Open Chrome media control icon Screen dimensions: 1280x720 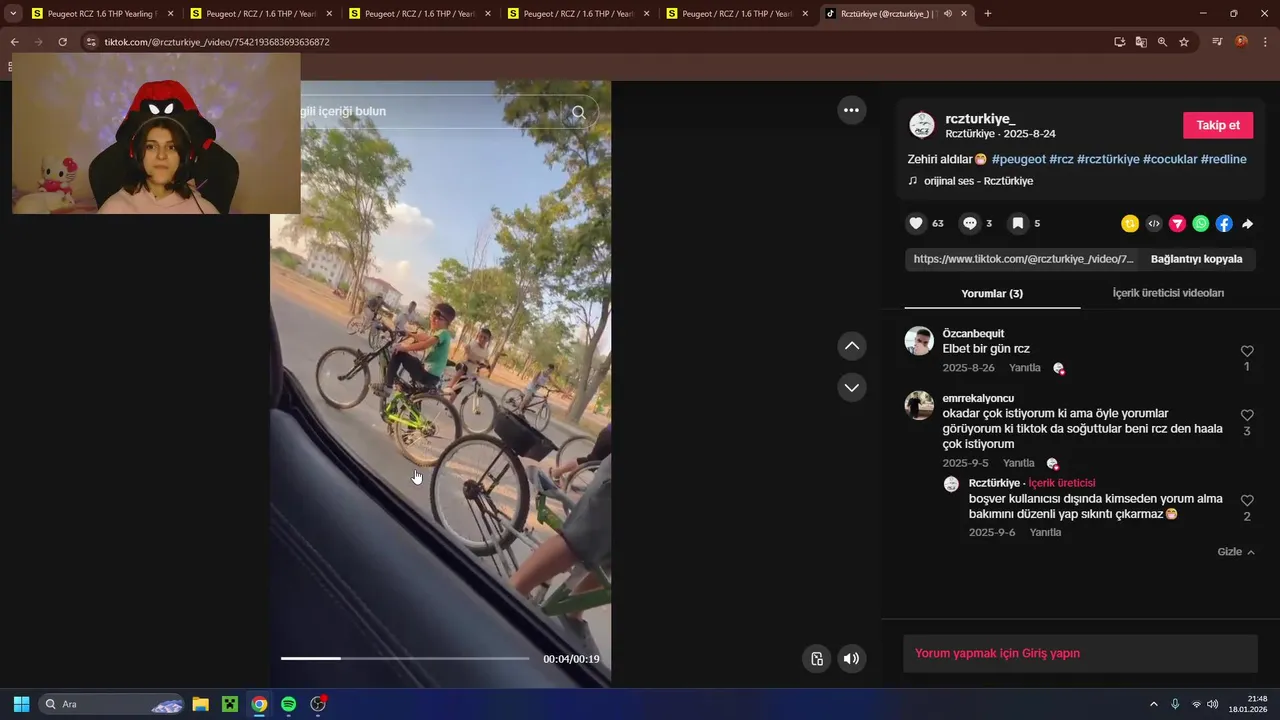(x=1217, y=42)
